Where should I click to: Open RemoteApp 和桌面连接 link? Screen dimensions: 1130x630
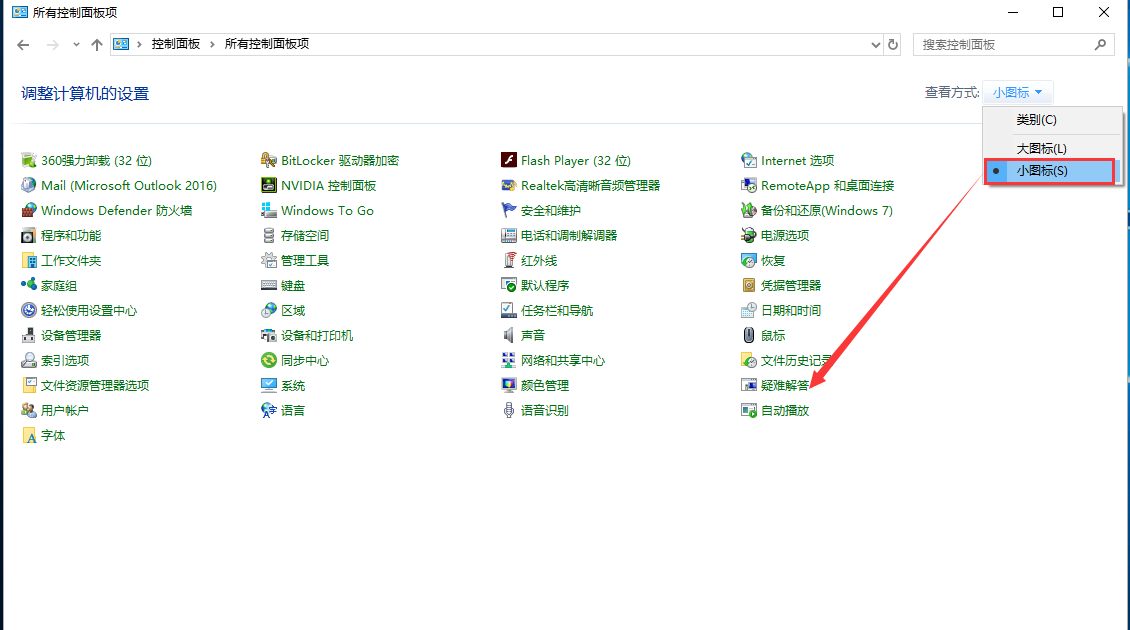(827, 186)
